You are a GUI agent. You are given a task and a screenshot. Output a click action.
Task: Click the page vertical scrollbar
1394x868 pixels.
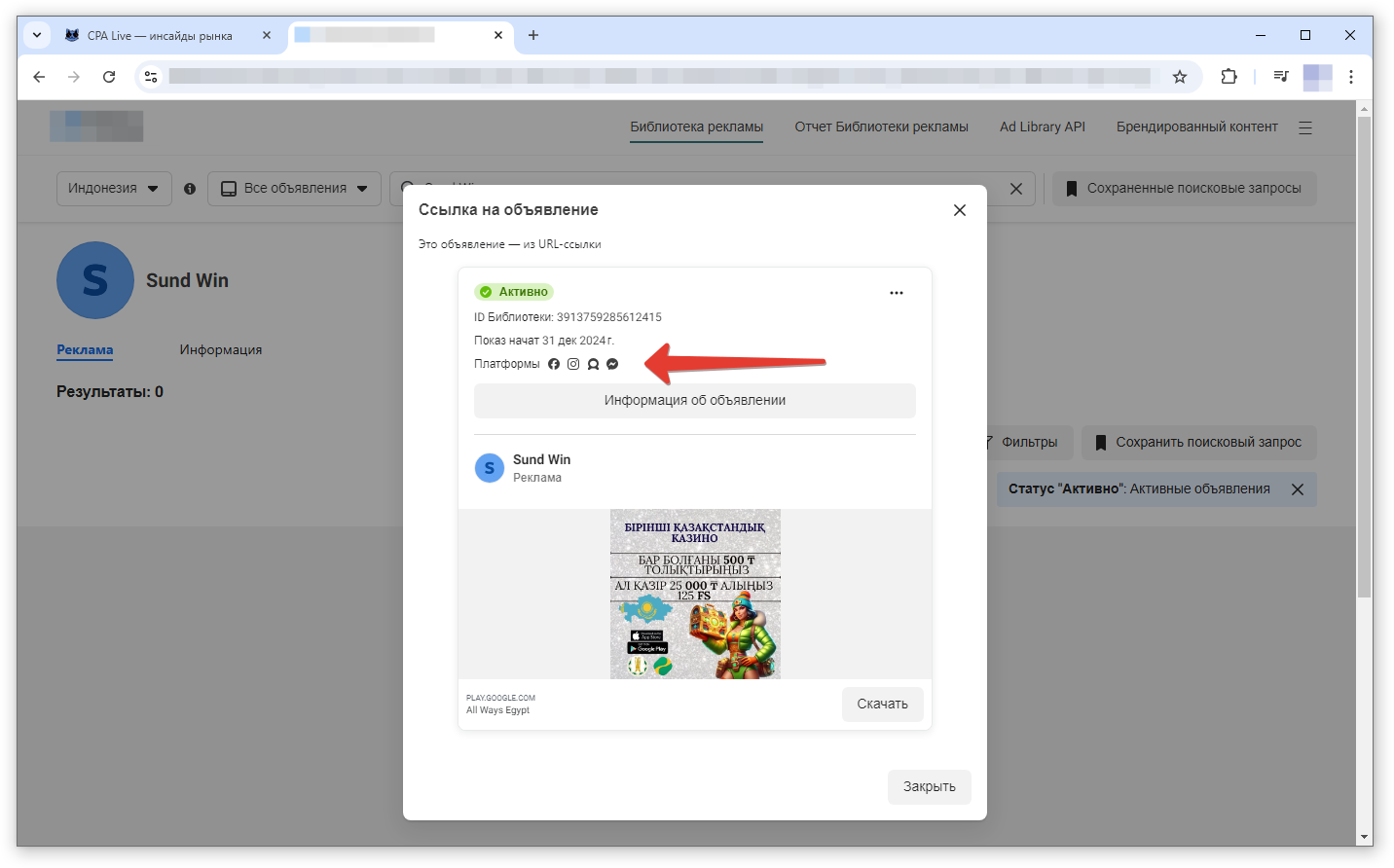point(1365,357)
